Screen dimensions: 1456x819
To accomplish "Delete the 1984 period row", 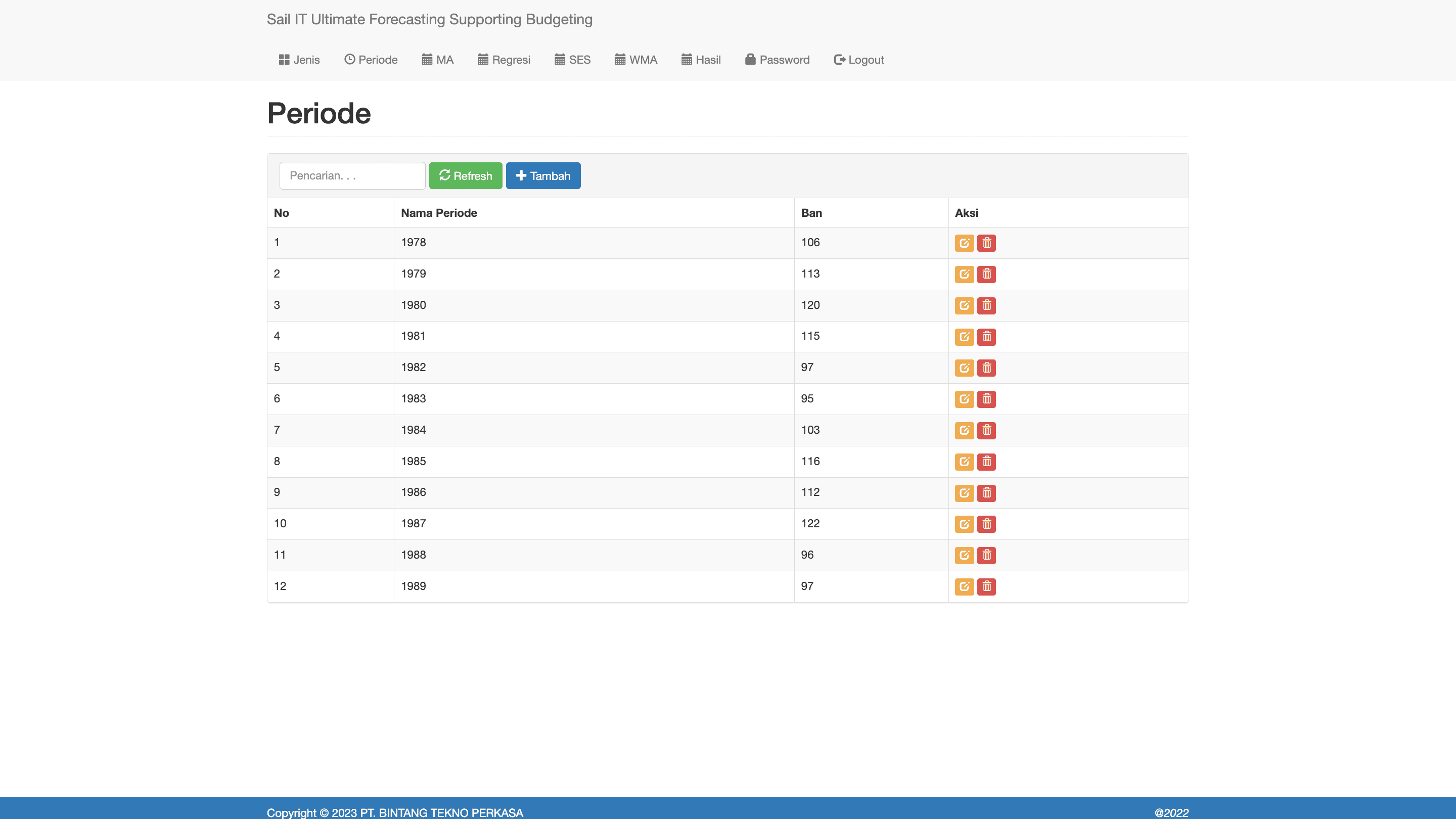I will pyautogui.click(x=986, y=430).
